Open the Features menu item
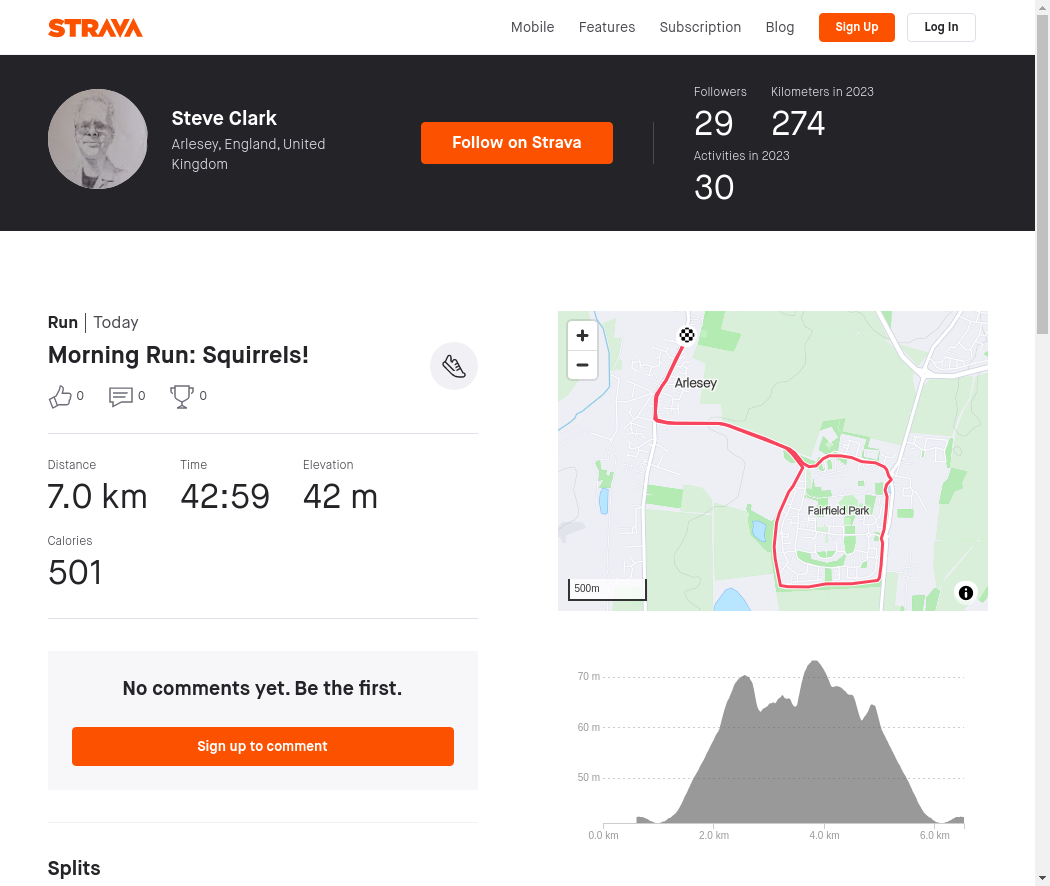 [607, 27]
